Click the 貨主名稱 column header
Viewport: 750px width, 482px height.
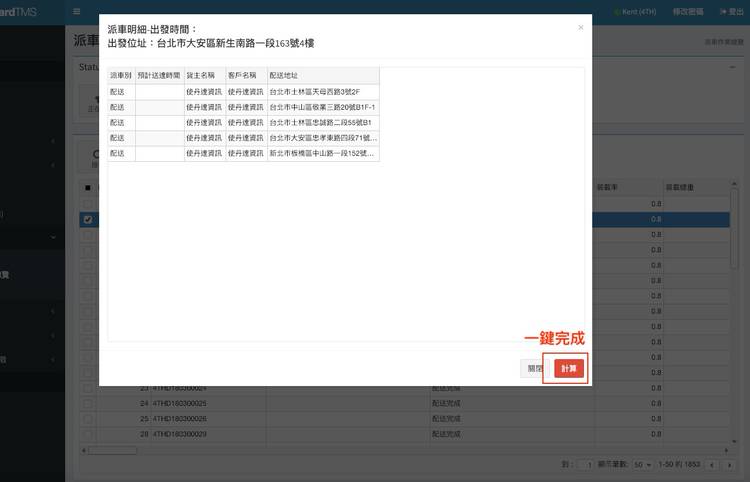coord(204,75)
